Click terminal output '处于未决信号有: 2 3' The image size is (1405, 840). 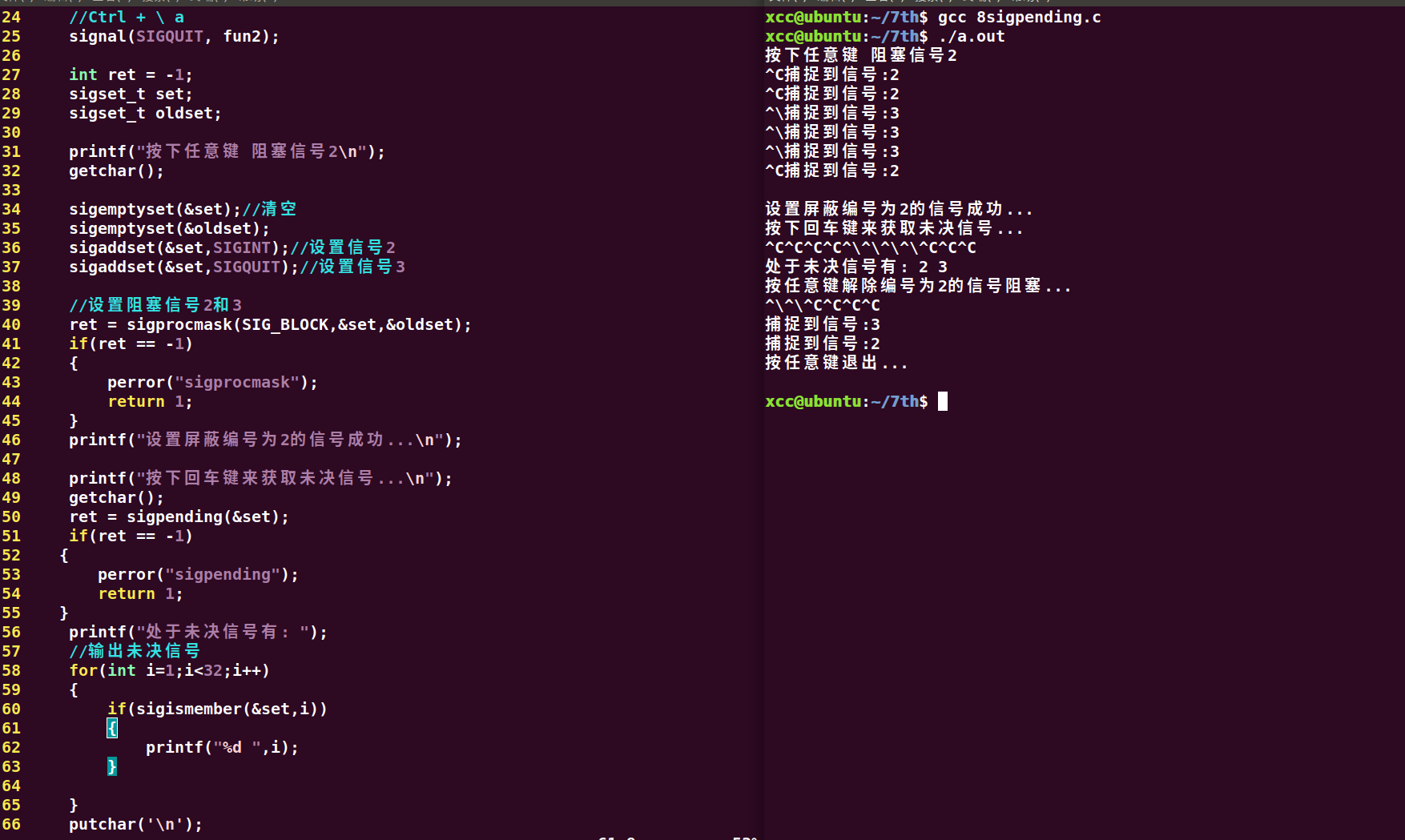pyautogui.click(x=856, y=267)
